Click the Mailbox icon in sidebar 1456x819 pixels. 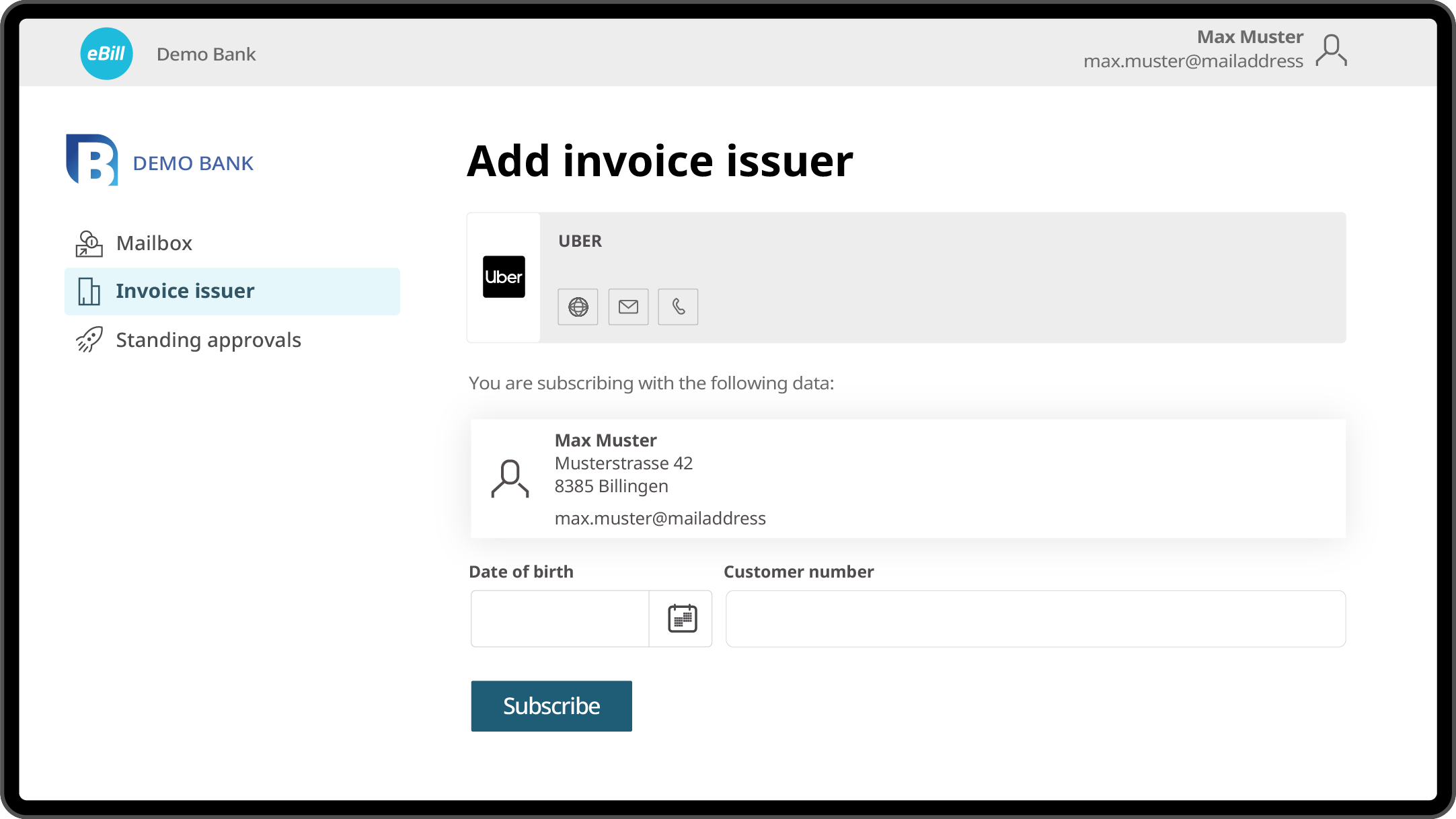click(x=89, y=243)
